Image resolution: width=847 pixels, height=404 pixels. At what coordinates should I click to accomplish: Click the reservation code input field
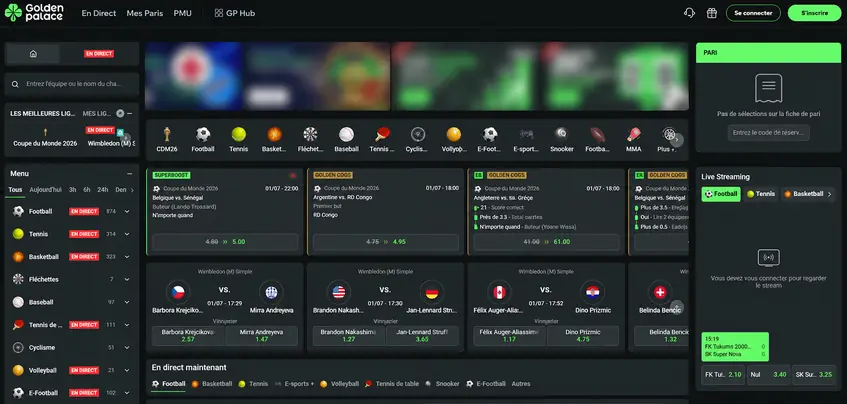click(769, 133)
